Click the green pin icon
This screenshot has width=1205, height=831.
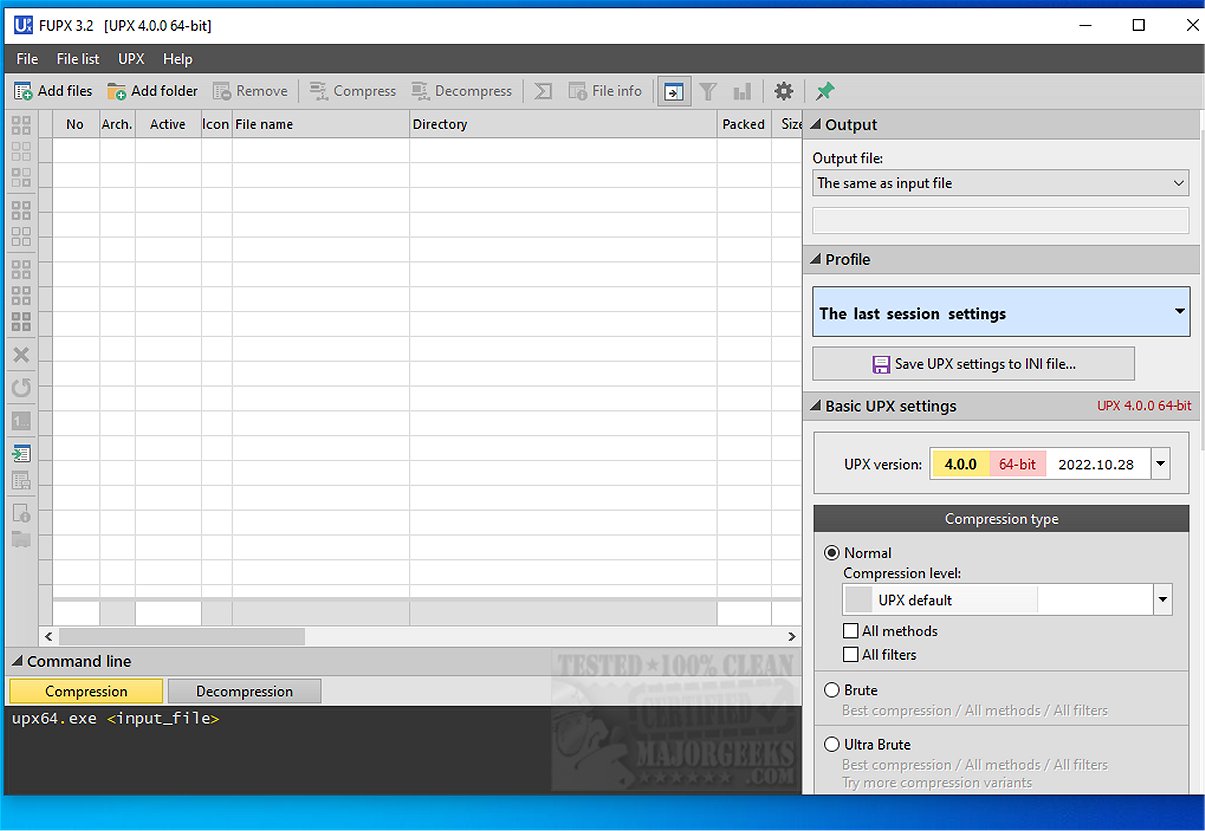(825, 91)
